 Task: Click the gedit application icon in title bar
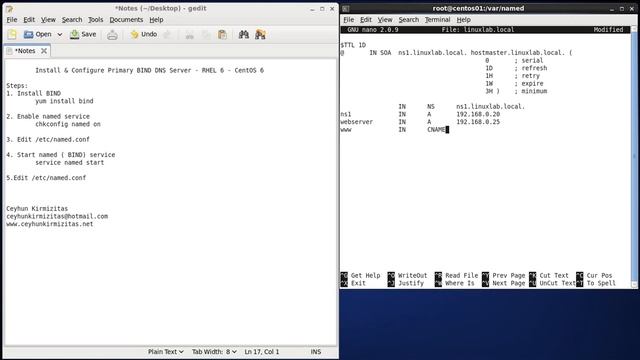9,9
